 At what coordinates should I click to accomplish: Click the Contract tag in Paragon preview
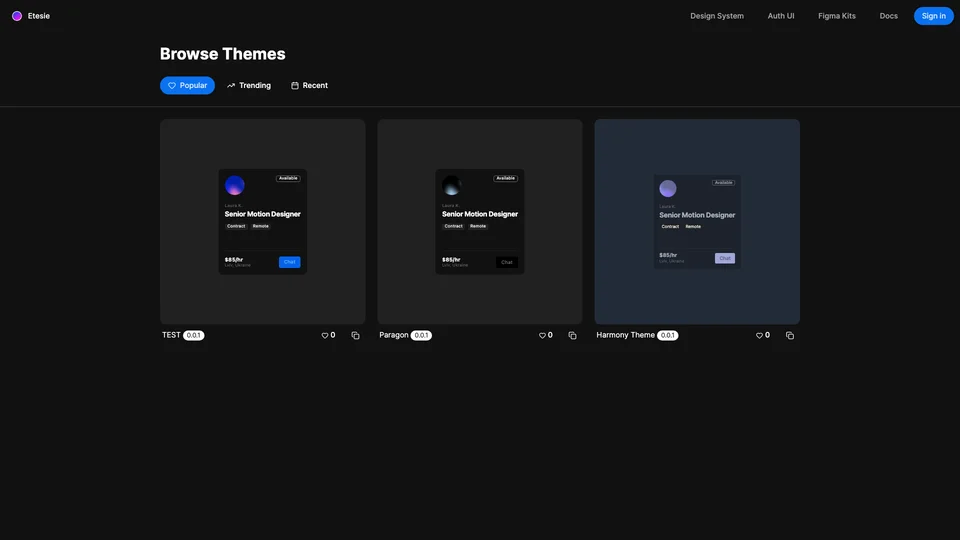[x=453, y=226]
